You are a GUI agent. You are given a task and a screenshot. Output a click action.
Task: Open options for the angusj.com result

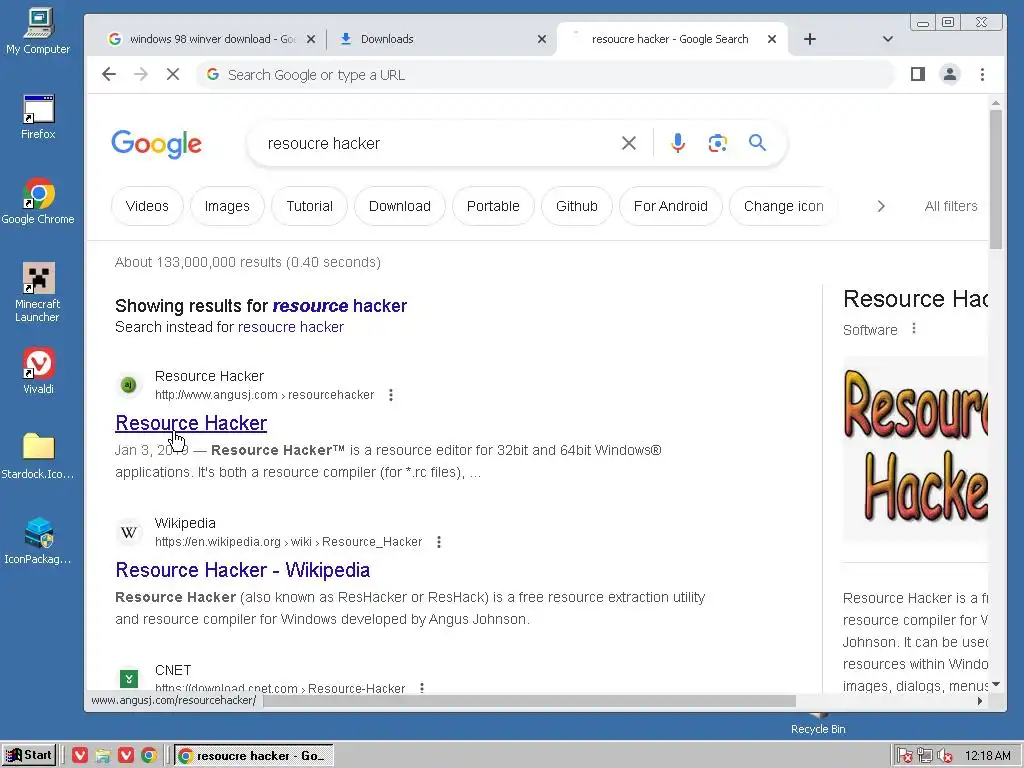pyautogui.click(x=391, y=395)
